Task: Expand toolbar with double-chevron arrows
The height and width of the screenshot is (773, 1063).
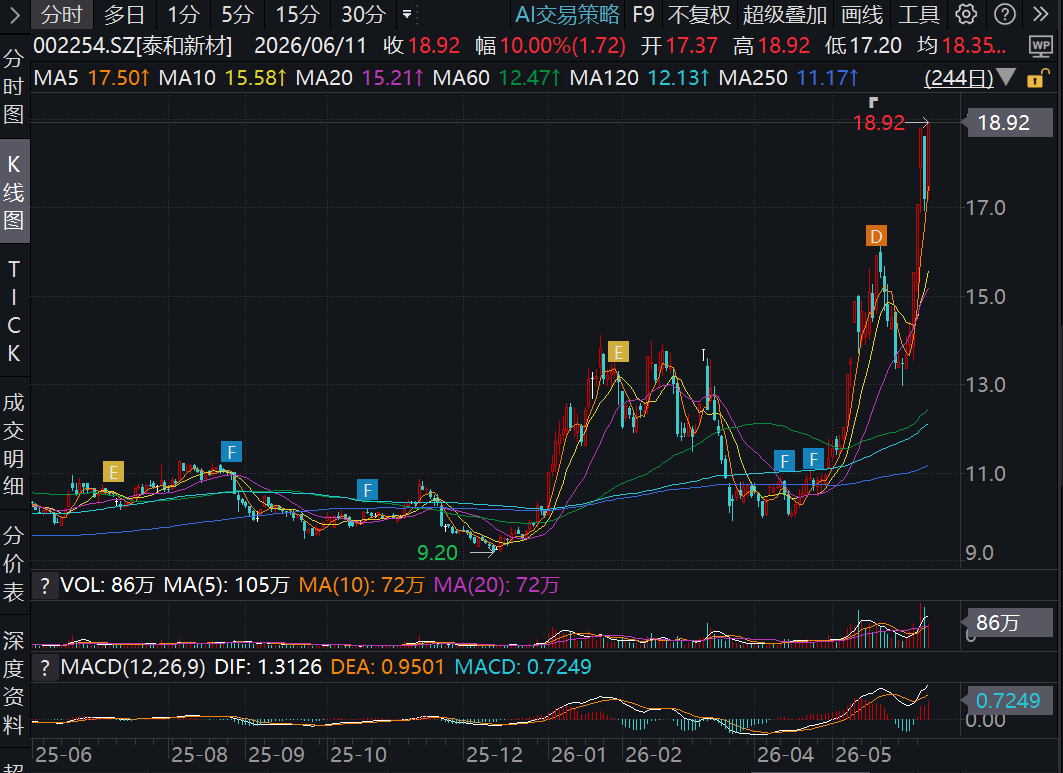Action: [1041, 14]
